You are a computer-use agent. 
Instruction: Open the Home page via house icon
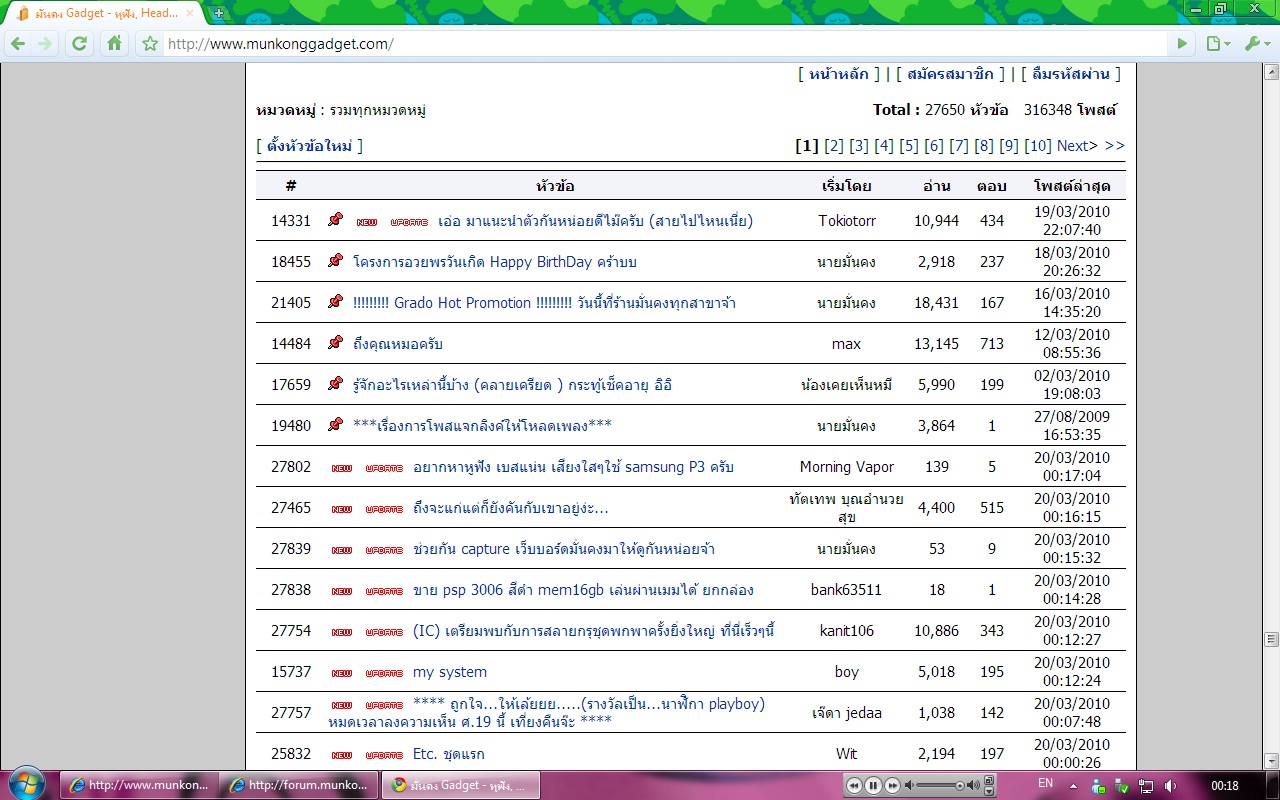(x=115, y=44)
